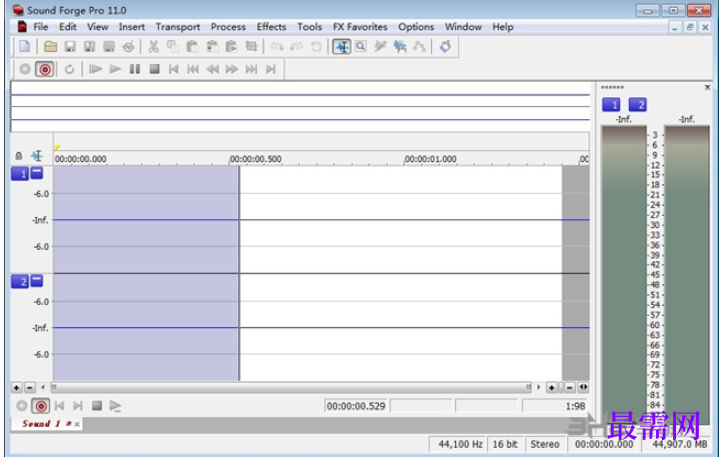
Task: Zoom in level with bottom-left plus button
Action: 17,388
